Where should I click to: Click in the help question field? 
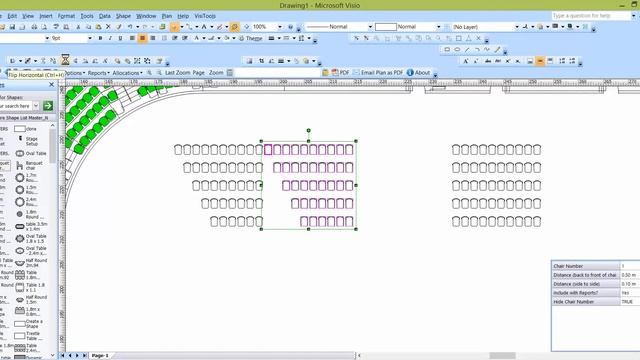(591, 16)
